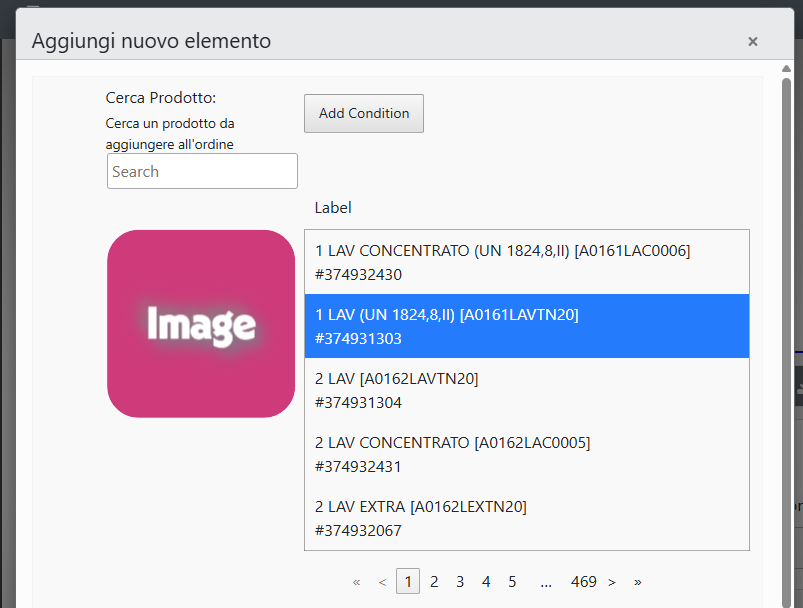803x608 pixels.
Task: Pick 2 LAV CONCENTRATO A0162LAC0005 entry
Action: [x=526, y=454]
